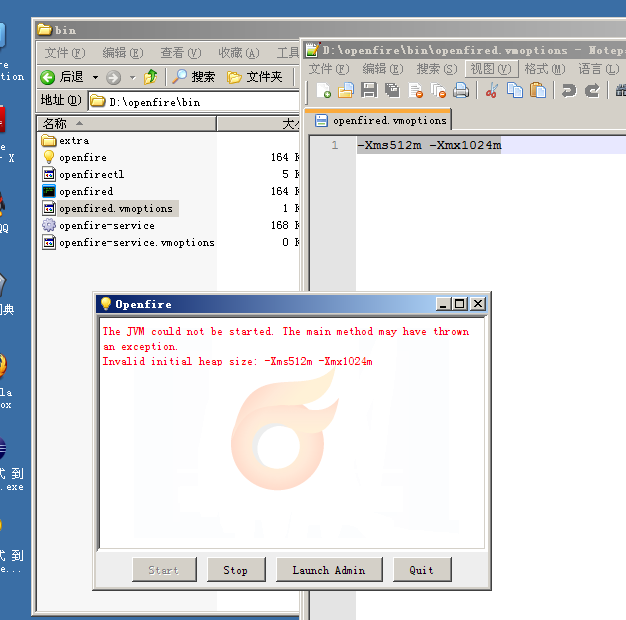
Task: Click the Save All icon in Notepad++
Action: pos(392,90)
